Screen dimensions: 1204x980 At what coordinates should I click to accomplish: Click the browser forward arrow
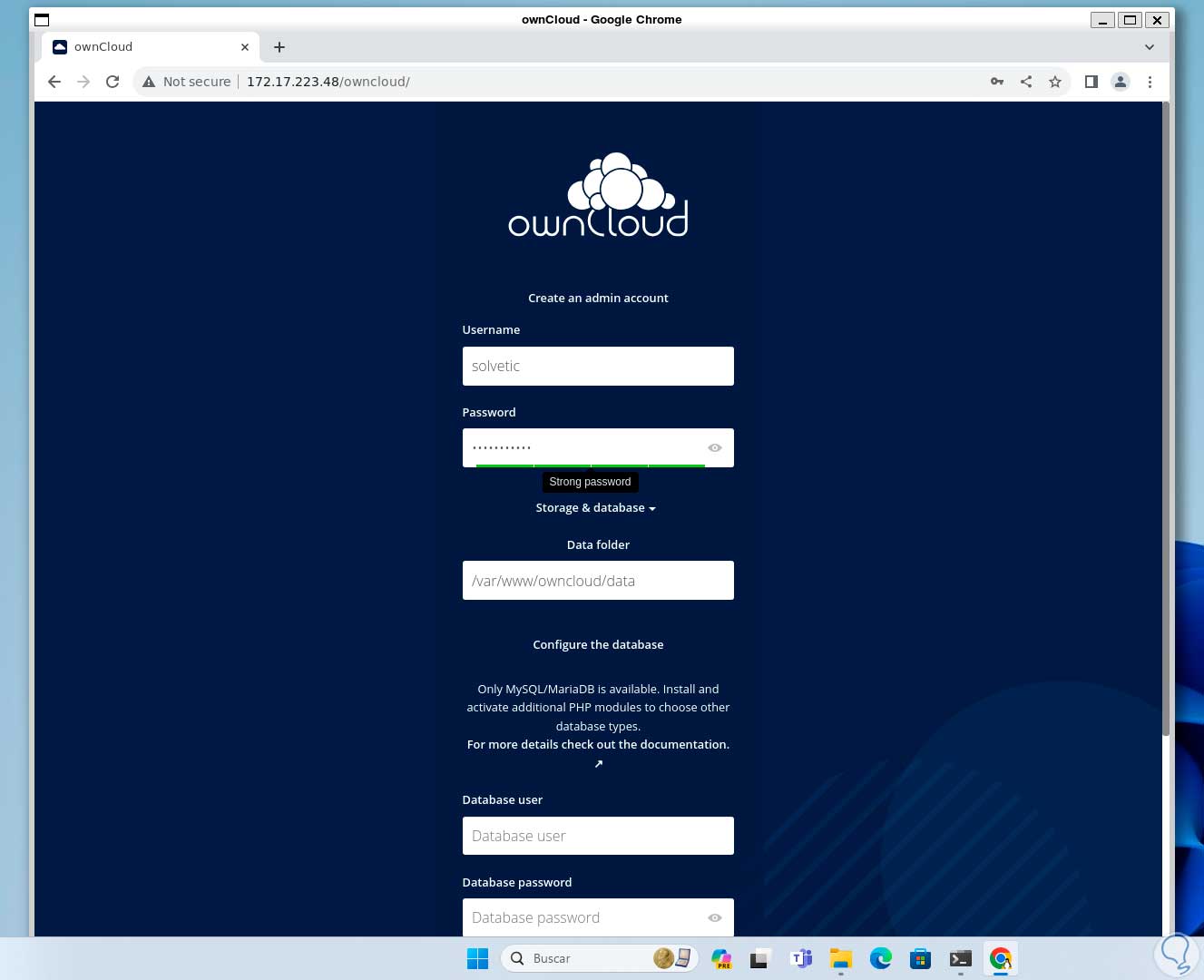[x=83, y=82]
